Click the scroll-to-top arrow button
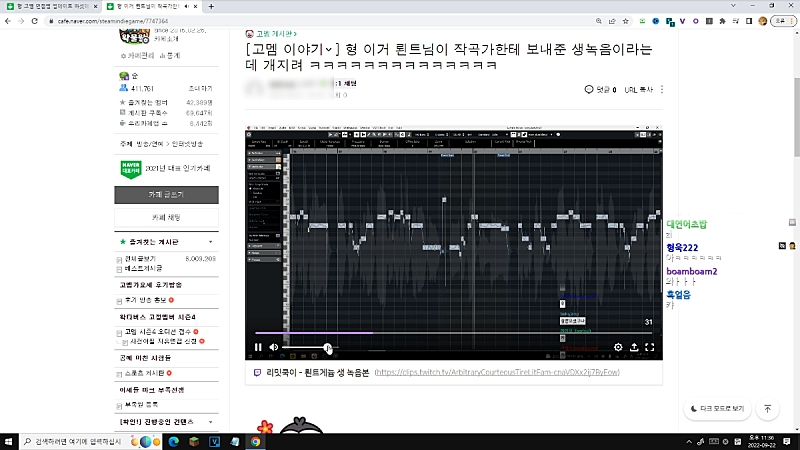 tap(767, 409)
